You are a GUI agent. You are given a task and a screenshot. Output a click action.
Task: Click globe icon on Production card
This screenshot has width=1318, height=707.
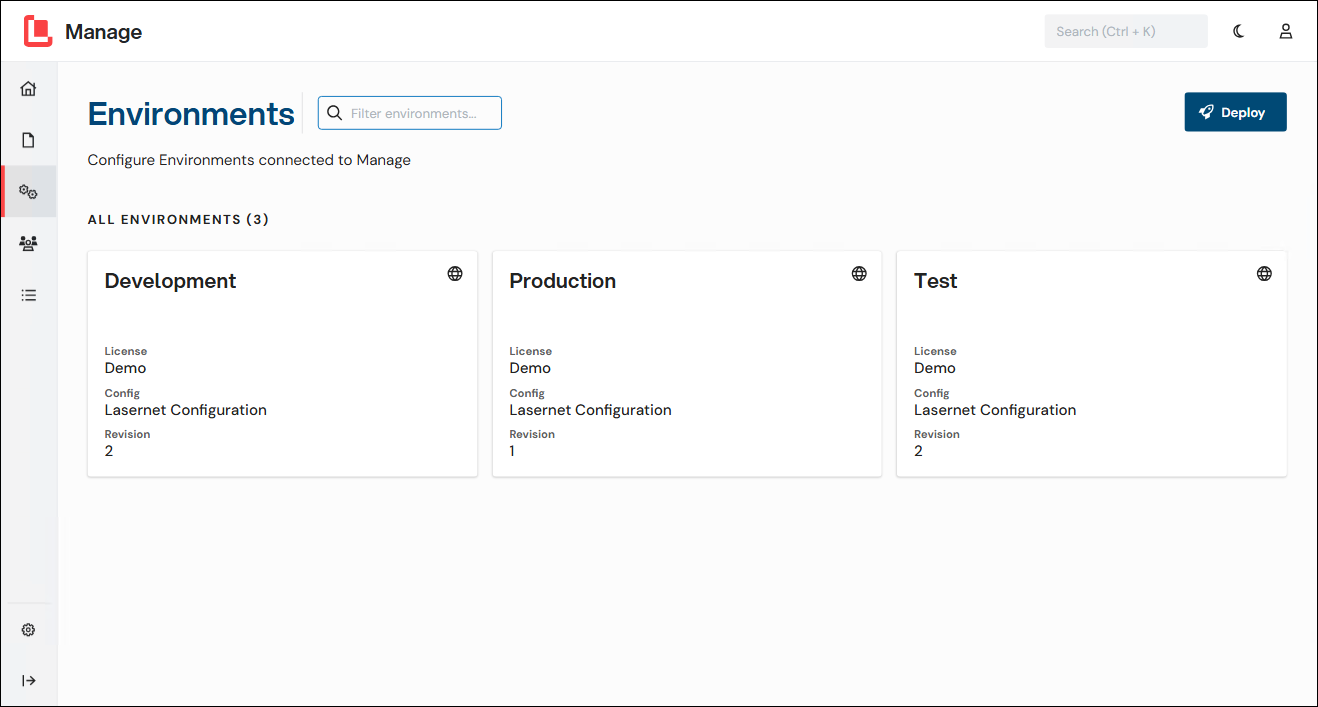(859, 273)
